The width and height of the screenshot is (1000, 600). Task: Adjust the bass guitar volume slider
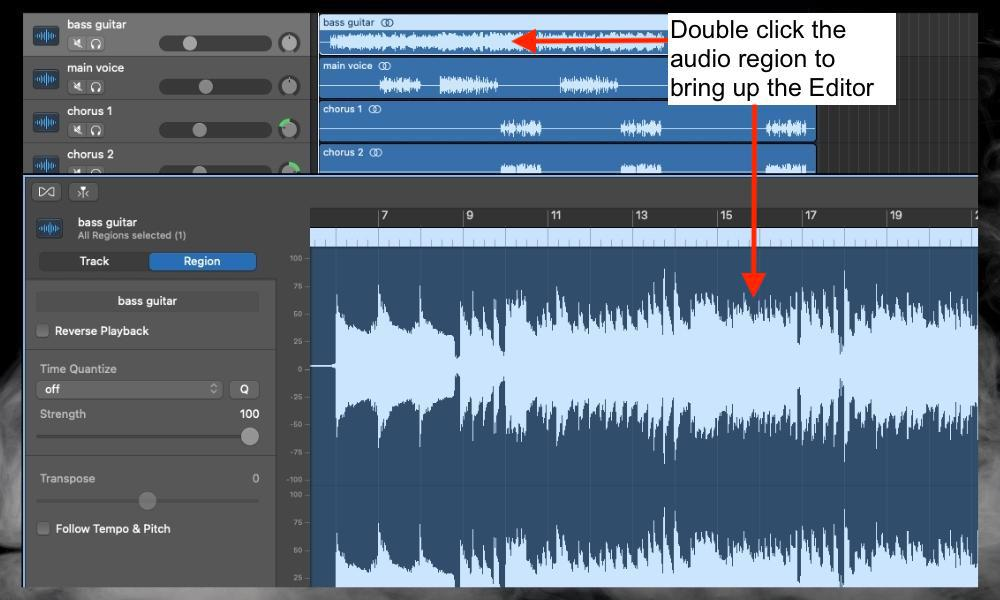[215, 43]
